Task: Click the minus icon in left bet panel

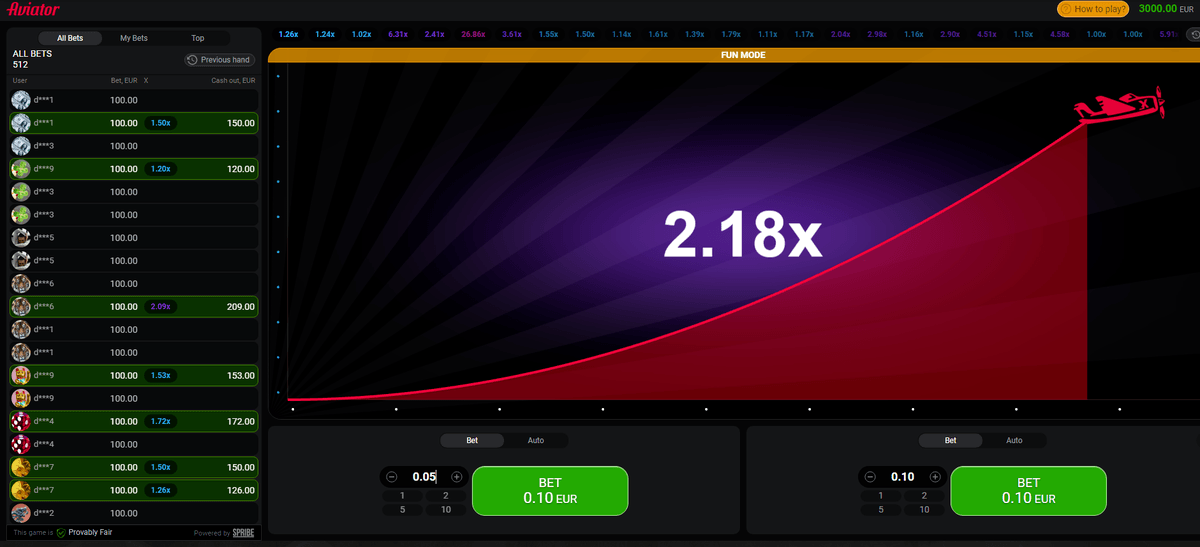Action: point(392,477)
